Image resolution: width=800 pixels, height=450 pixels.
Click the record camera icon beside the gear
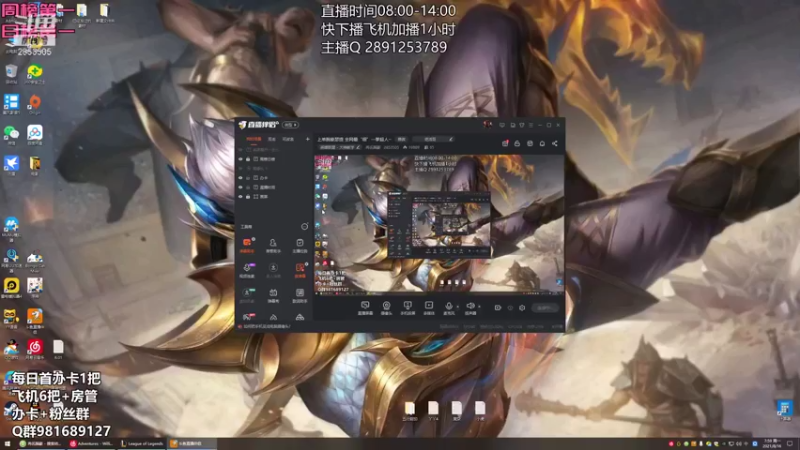click(498, 308)
